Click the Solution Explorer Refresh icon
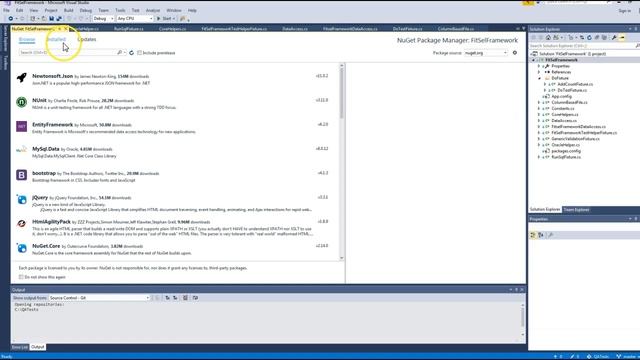This screenshot has width=640, height=360. coord(589,38)
